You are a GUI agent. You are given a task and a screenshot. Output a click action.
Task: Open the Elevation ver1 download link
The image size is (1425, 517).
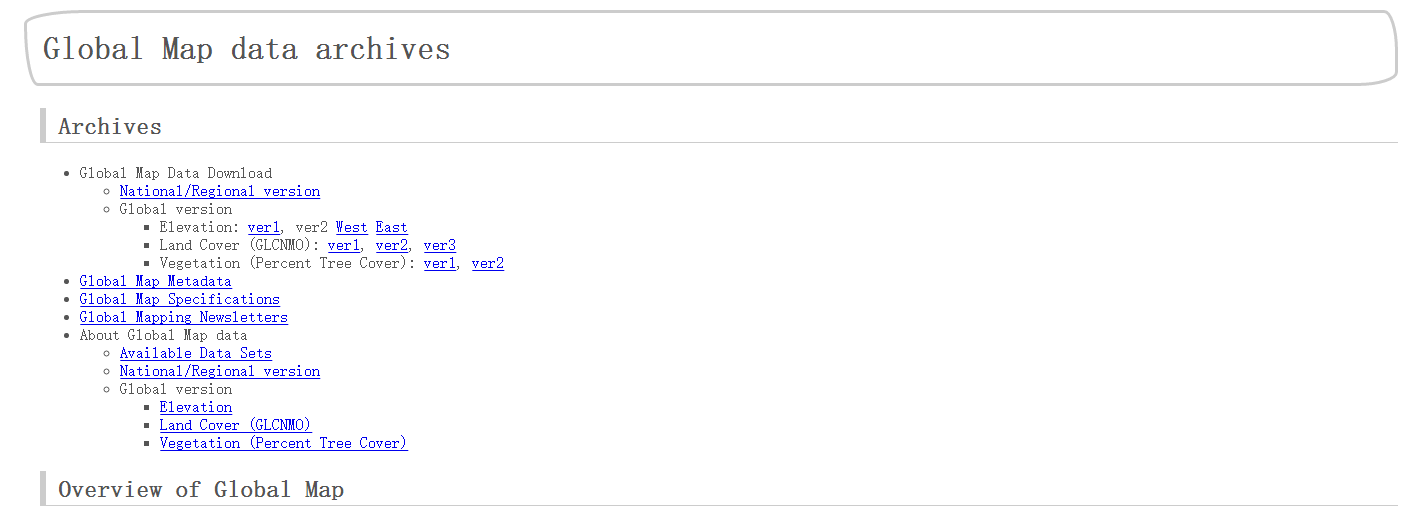pyautogui.click(x=264, y=227)
